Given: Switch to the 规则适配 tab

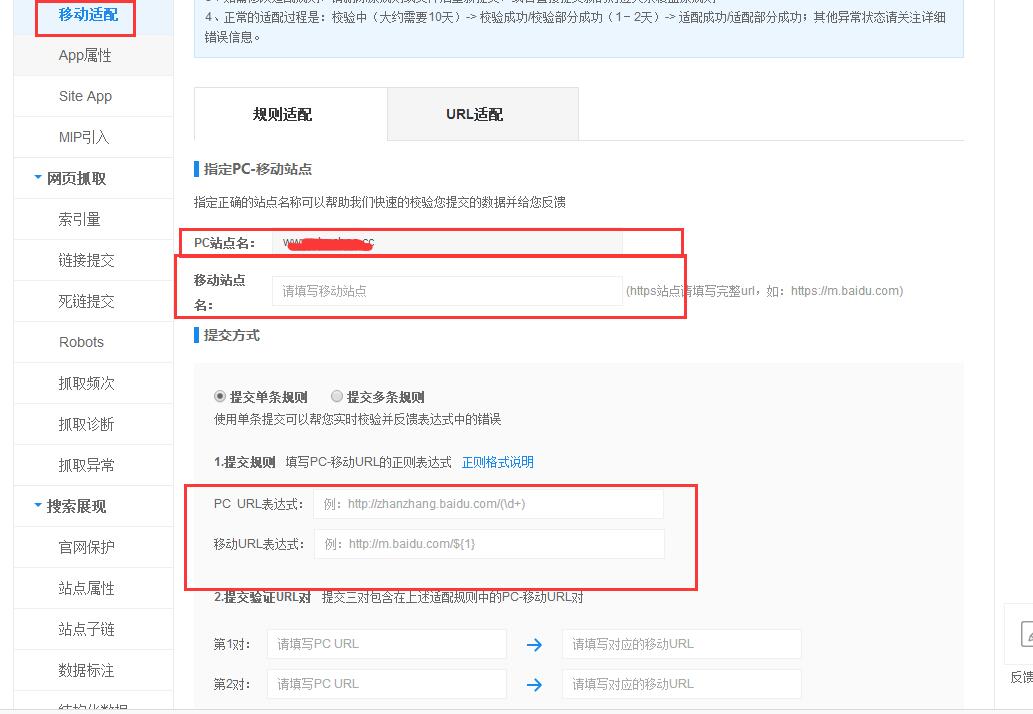Looking at the screenshot, I should pos(282,114).
